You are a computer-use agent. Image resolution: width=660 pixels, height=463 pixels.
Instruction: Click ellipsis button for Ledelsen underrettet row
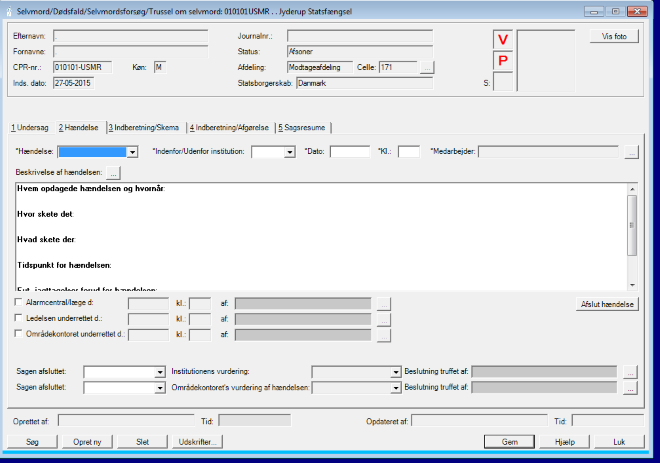click(383, 318)
